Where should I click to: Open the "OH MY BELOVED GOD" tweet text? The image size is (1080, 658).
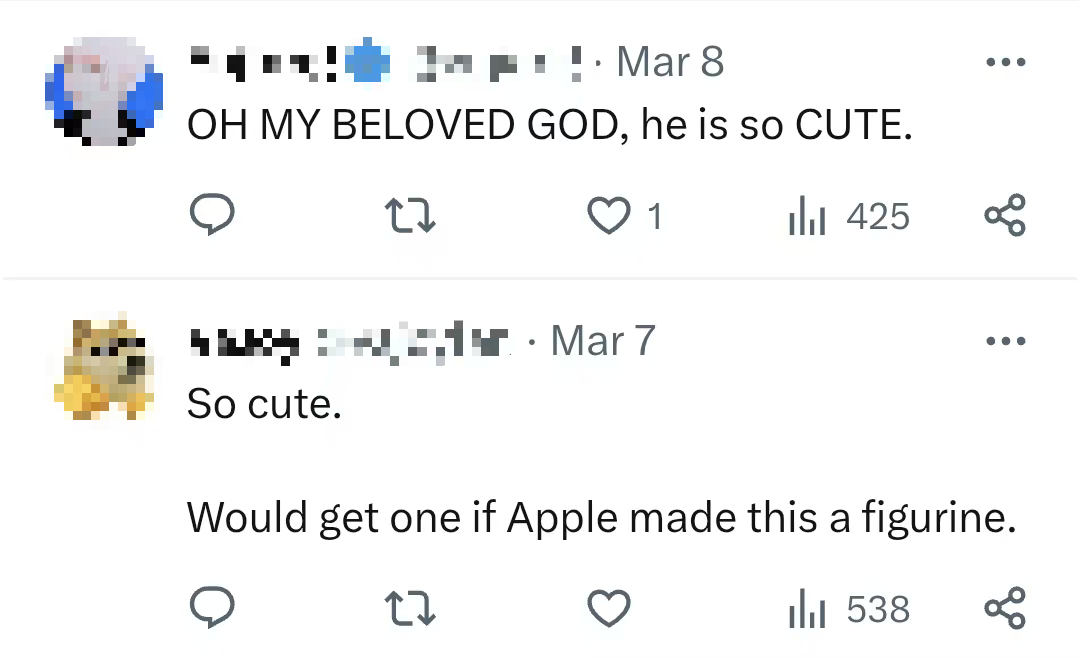coord(549,124)
